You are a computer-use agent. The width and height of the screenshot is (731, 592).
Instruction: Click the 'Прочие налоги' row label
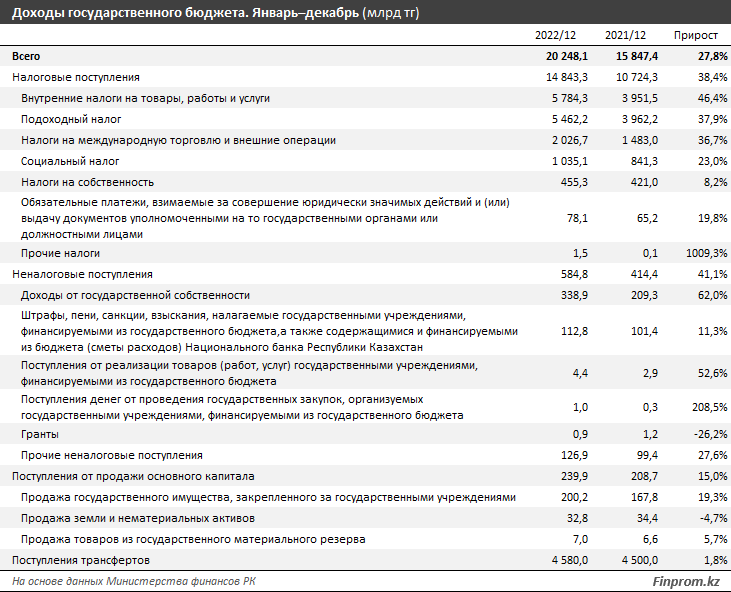point(61,254)
